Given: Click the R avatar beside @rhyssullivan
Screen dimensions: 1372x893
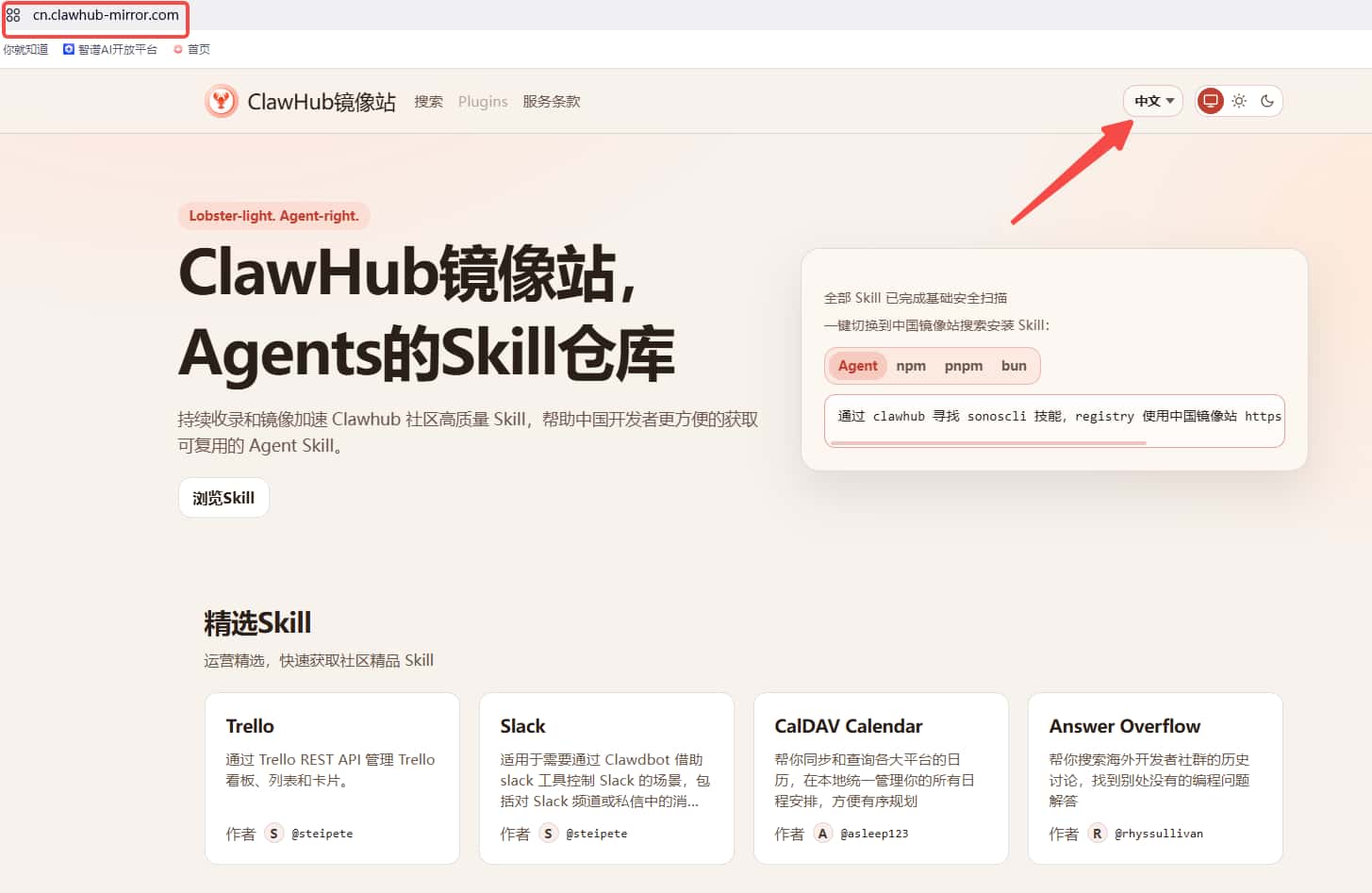Looking at the screenshot, I should [1097, 834].
